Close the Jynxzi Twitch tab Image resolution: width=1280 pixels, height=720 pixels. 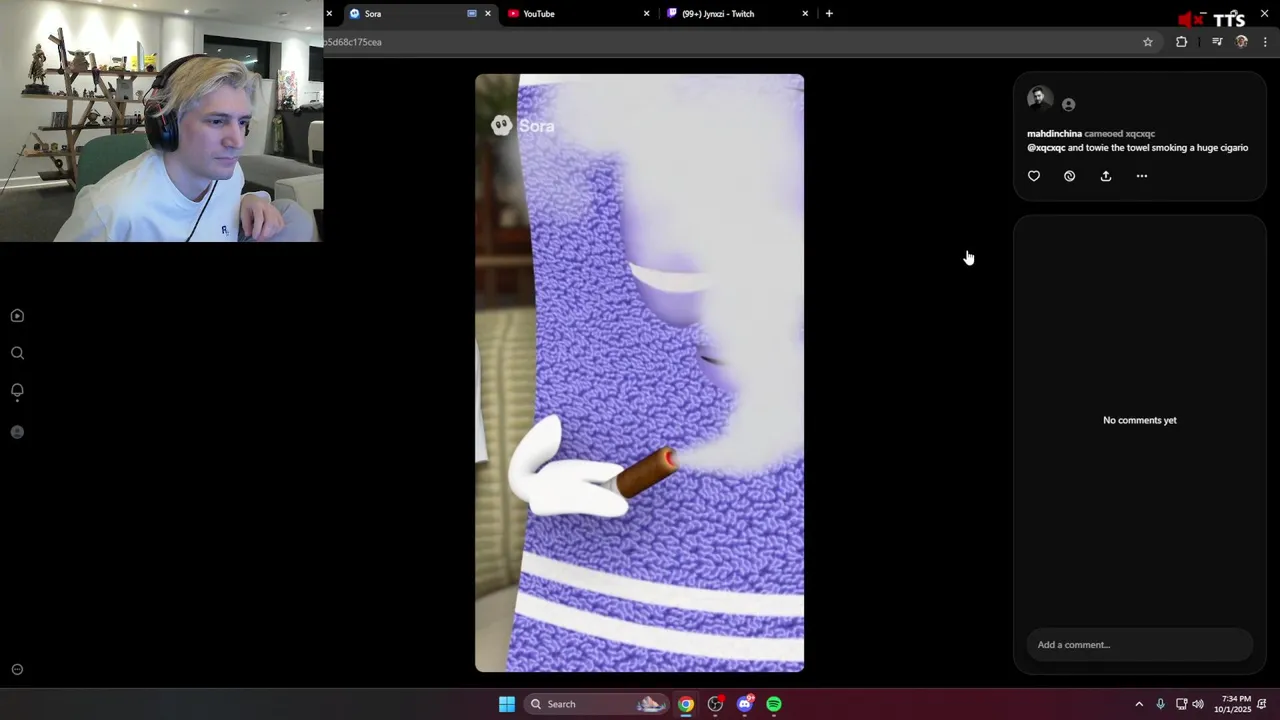pyautogui.click(x=805, y=14)
